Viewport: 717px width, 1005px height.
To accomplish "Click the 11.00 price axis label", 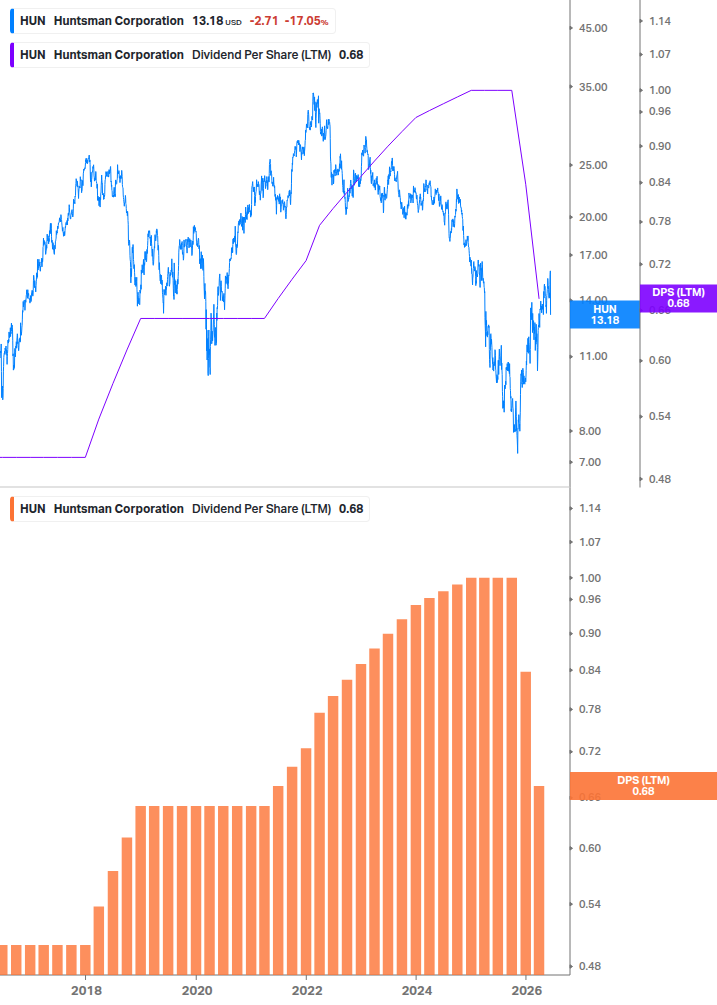I will [x=593, y=356].
